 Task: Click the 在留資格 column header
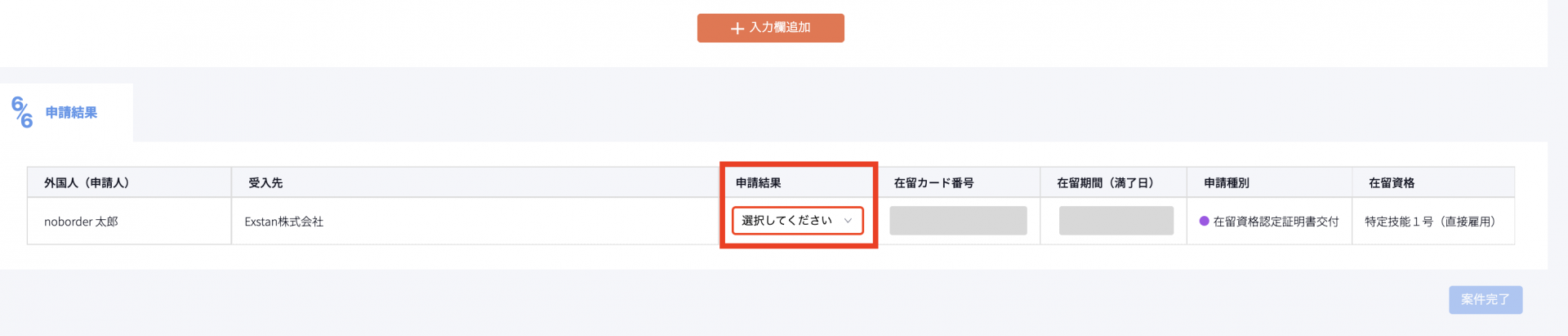[1391, 183]
